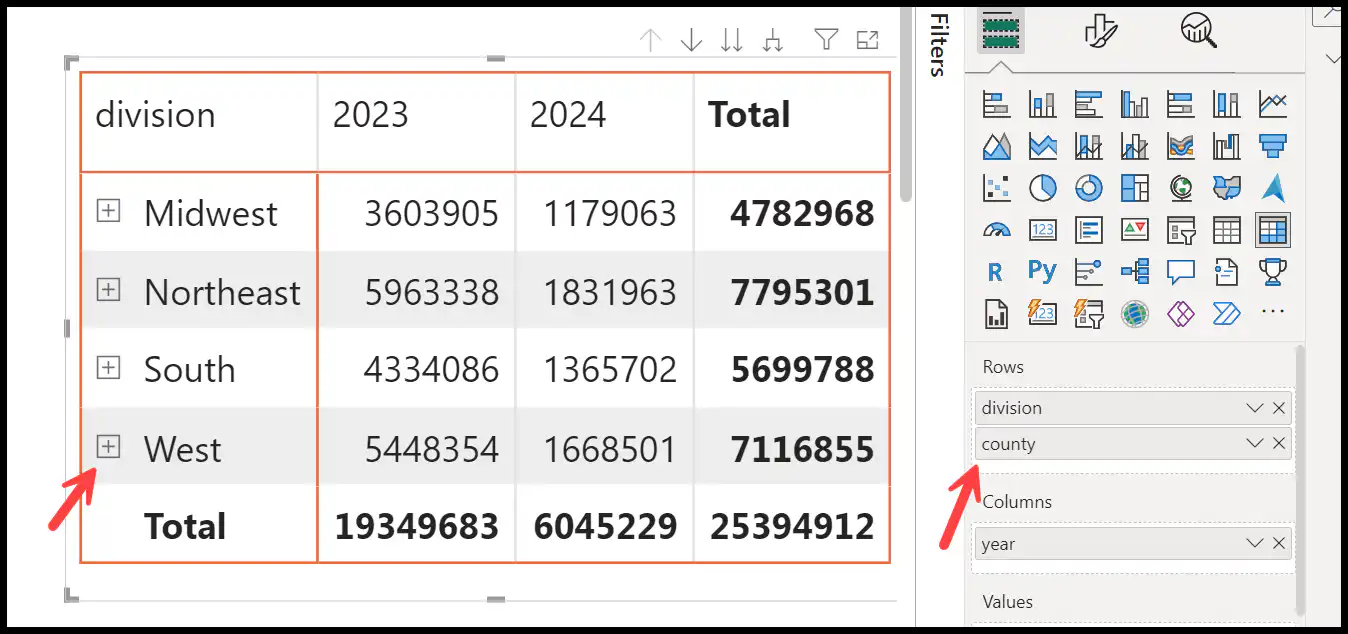1348x634 pixels.
Task: Expand the Northeast row plus icon
Action: coord(108,290)
